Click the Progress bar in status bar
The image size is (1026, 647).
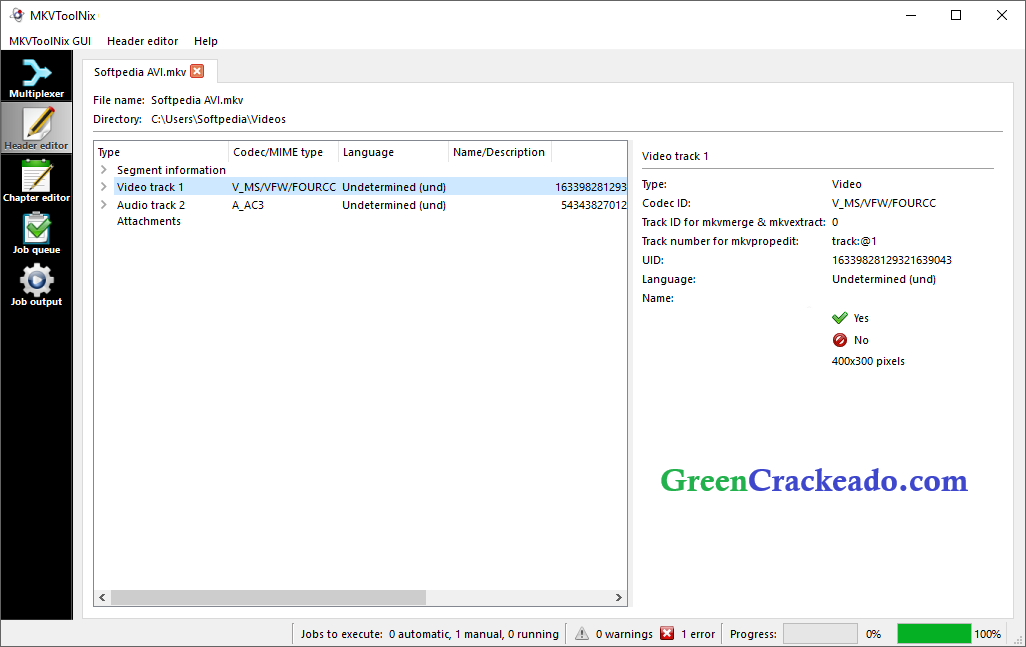tap(820, 633)
